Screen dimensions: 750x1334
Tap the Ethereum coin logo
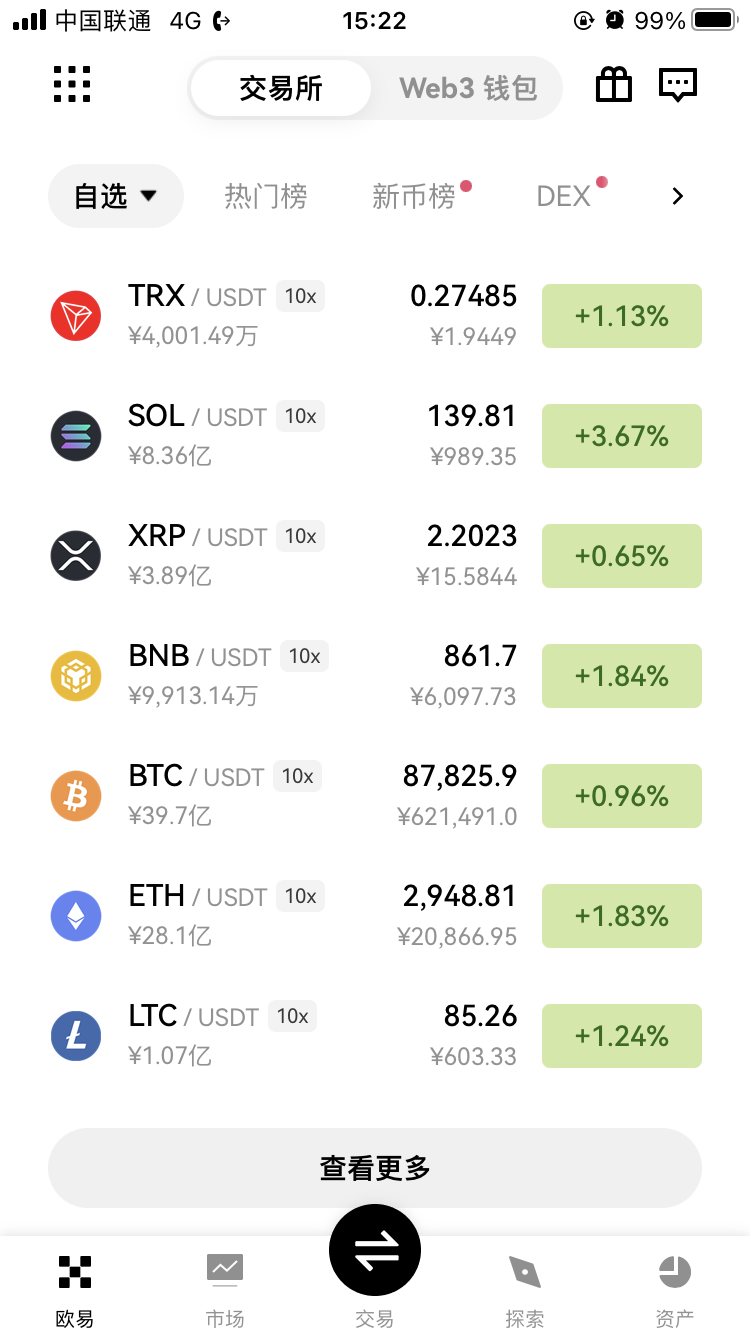(76, 916)
